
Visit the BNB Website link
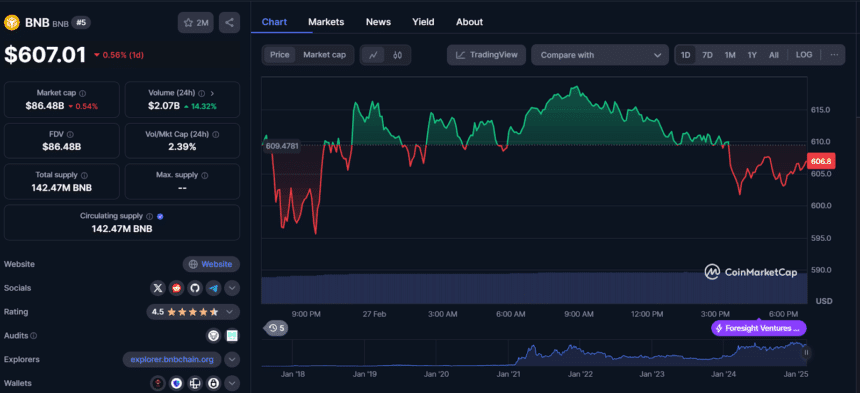click(211, 264)
